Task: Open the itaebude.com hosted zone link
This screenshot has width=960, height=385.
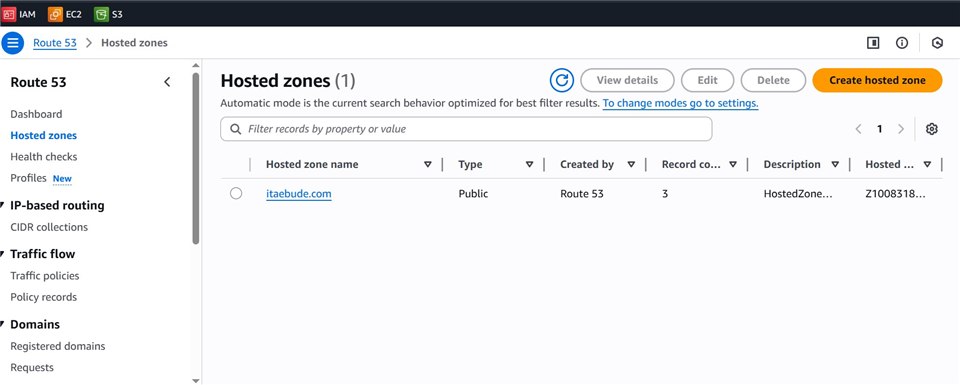Action: (299, 194)
